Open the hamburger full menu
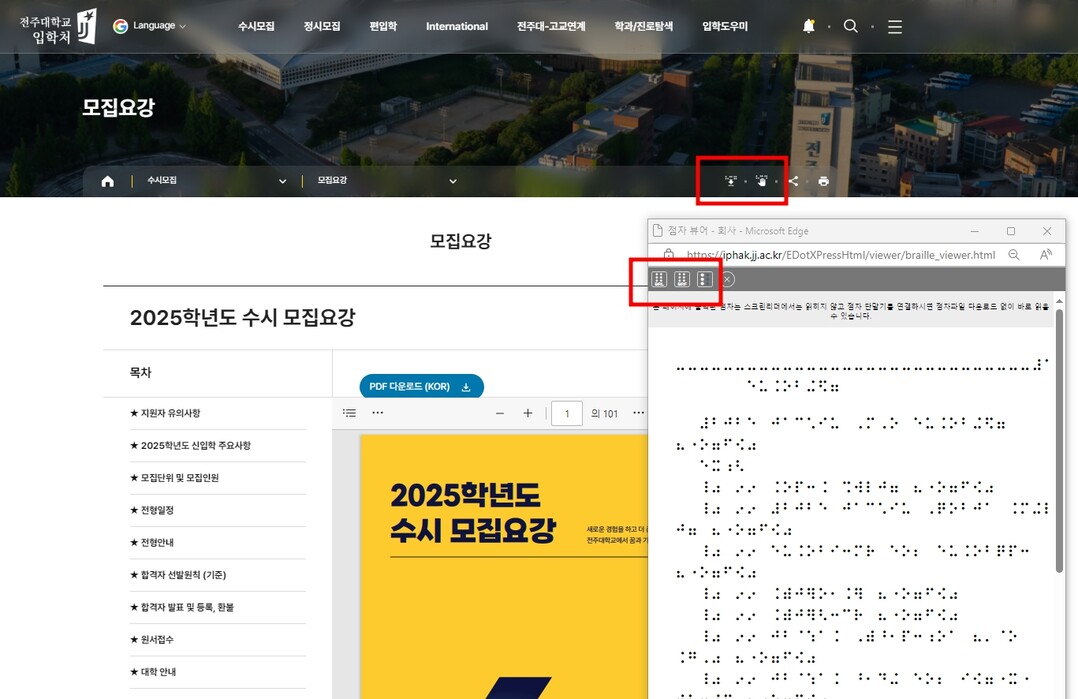1078x699 pixels. coord(895,27)
